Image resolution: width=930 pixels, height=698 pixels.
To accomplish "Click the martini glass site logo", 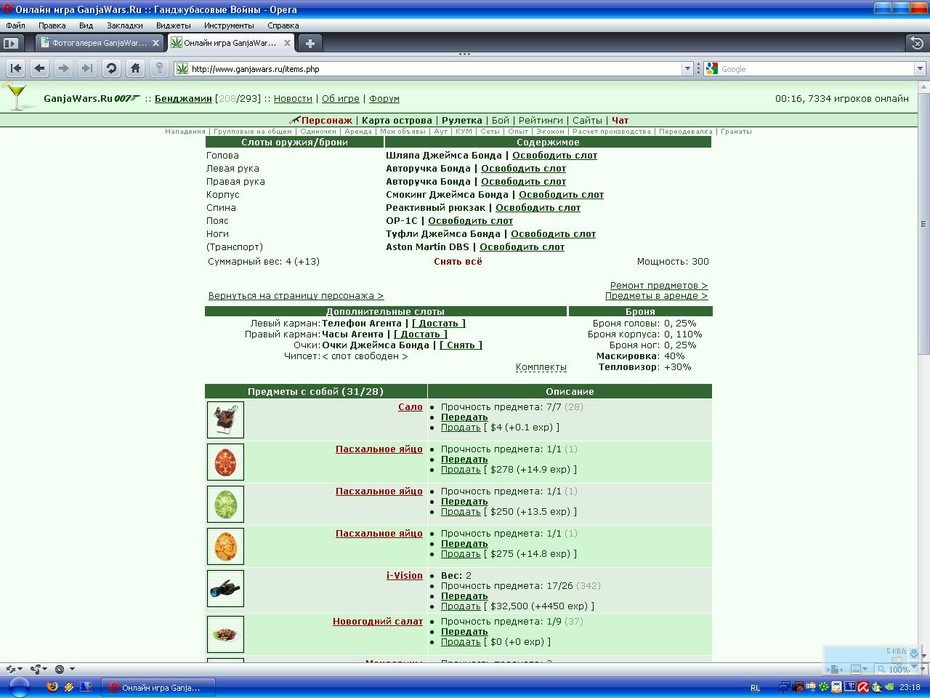I will pos(15,97).
